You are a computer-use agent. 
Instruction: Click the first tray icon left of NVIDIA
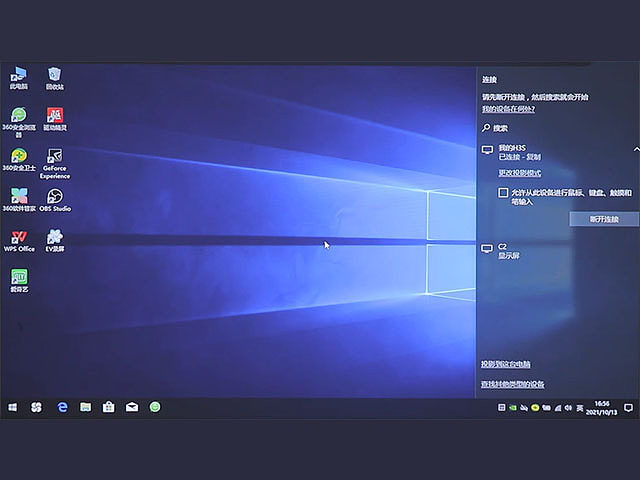(x=502, y=407)
